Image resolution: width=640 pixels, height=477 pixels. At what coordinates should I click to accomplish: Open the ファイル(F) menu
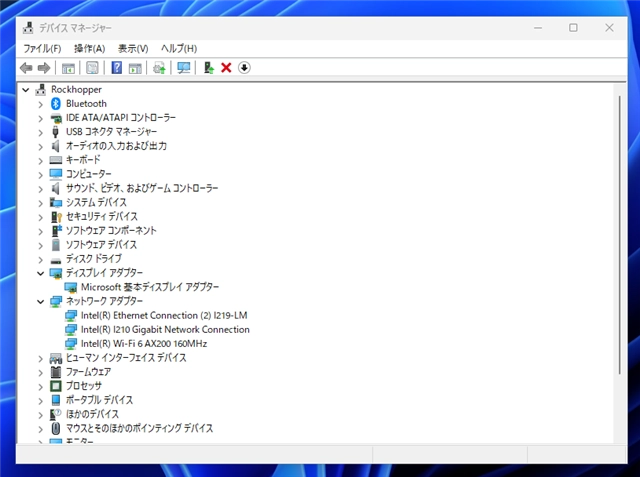[42, 49]
